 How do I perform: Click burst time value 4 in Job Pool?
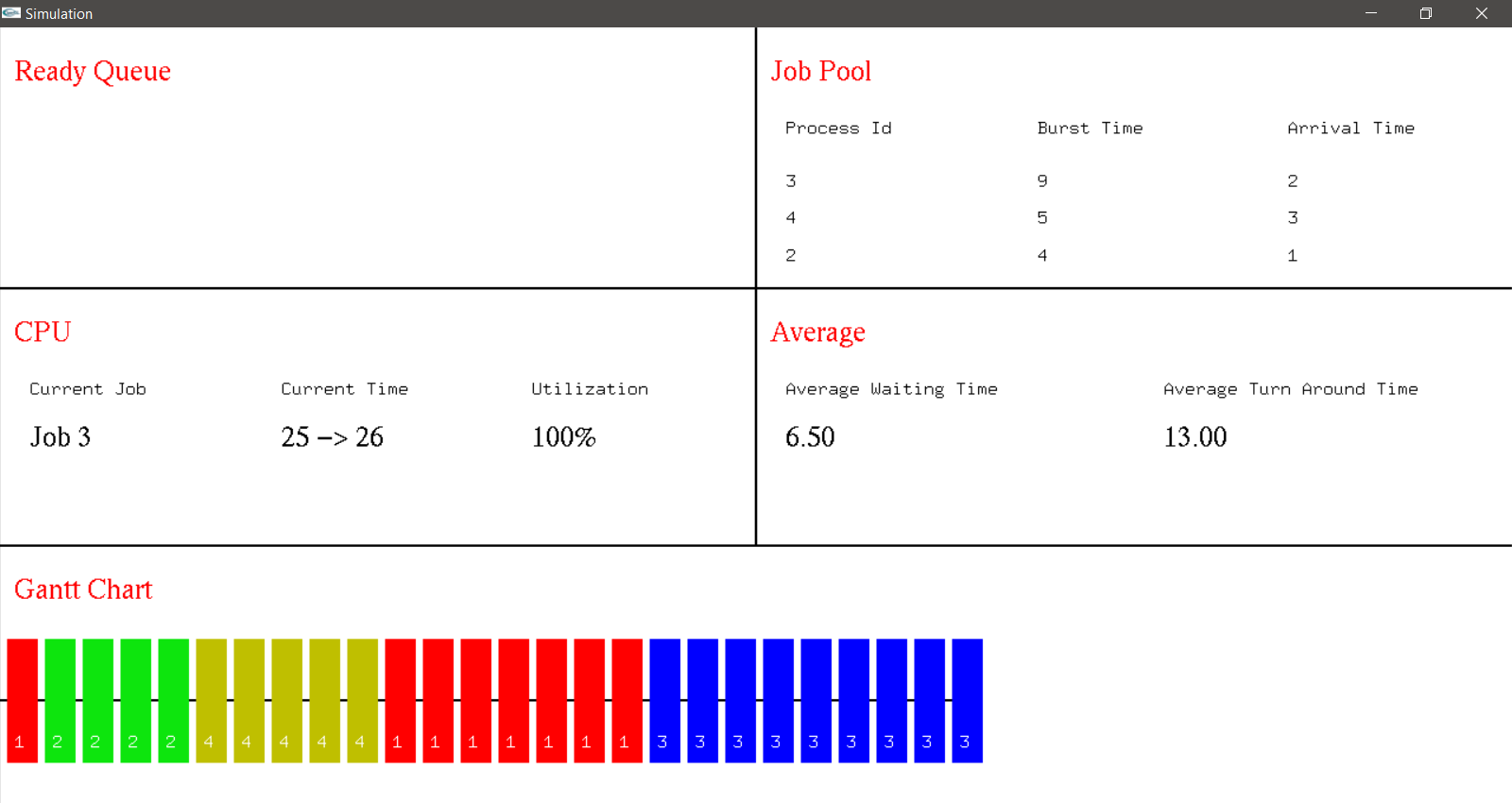pyautogui.click(x=1042, y=255)
